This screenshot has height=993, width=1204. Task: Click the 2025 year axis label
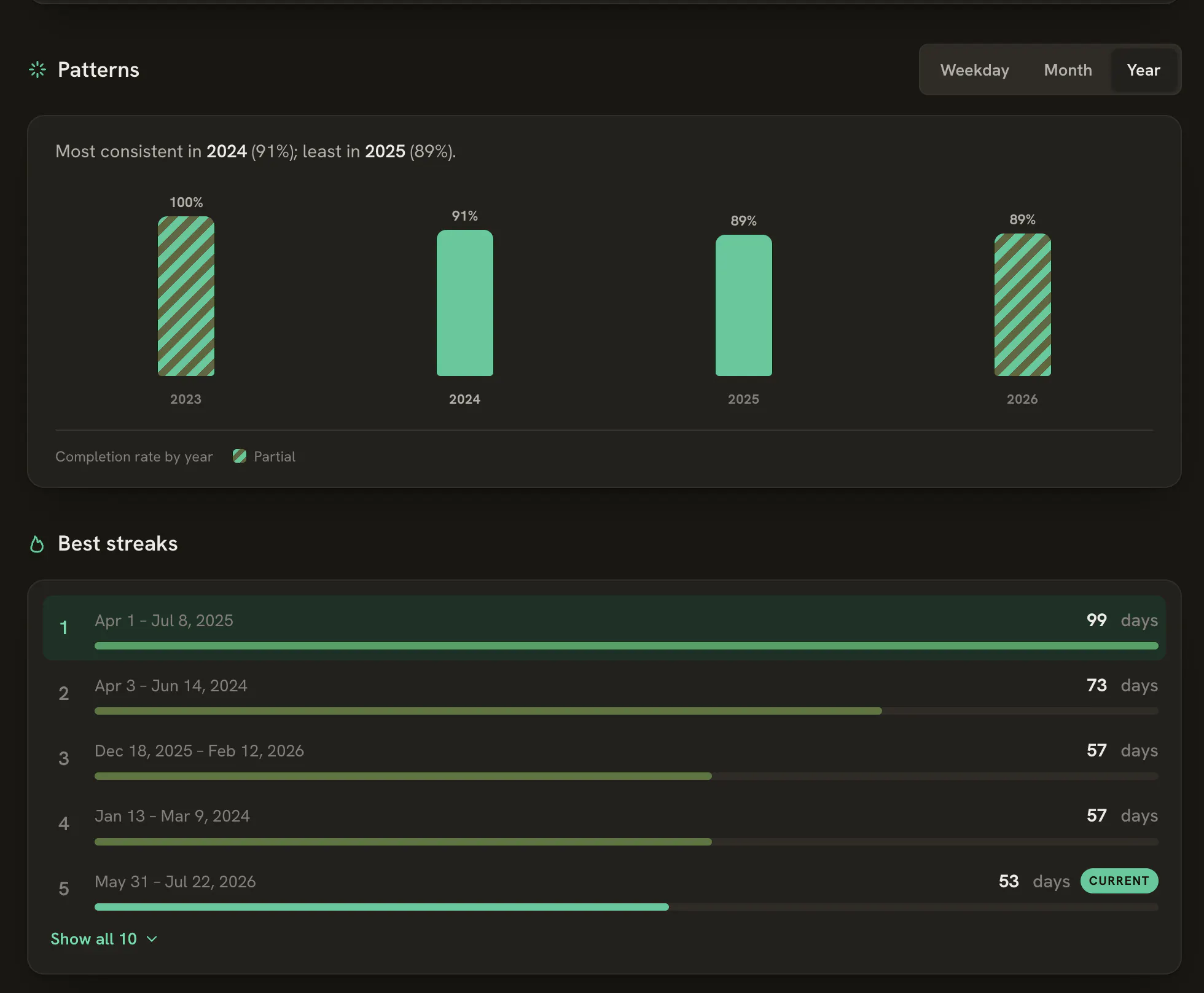pyautogui.click(x=744, y=399)
